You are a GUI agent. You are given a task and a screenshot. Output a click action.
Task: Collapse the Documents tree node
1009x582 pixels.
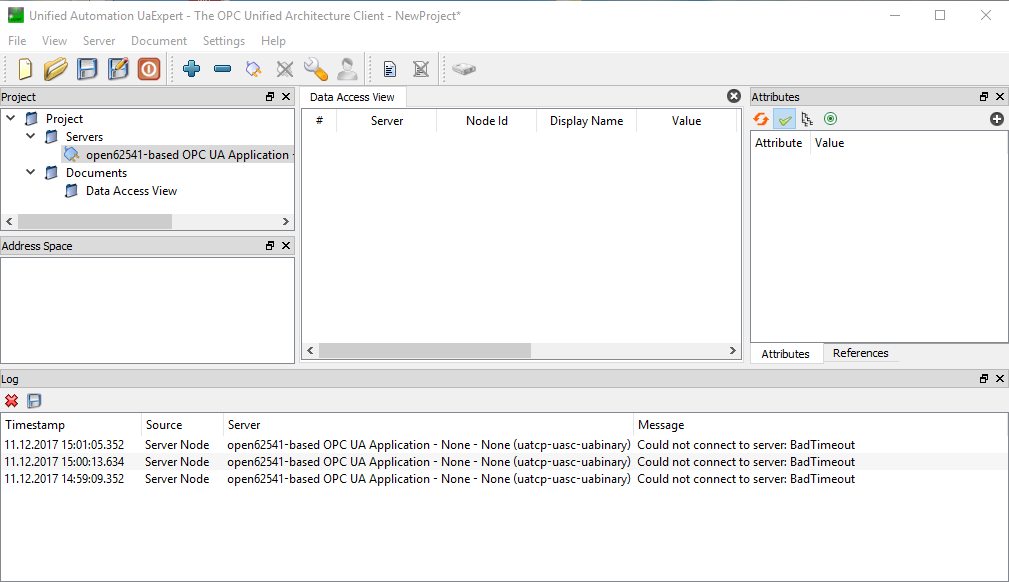[x=30, y=172]
